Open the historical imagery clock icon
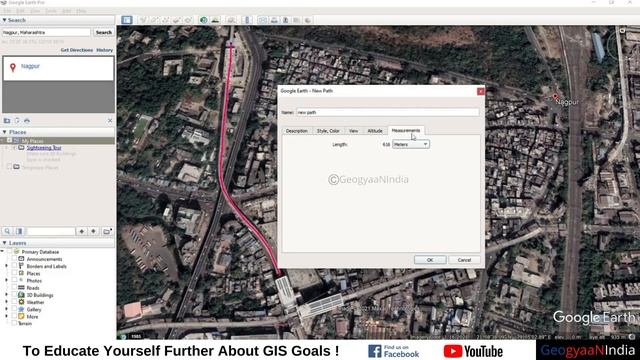Screen dimensions: 640x360 pos(203,20)
